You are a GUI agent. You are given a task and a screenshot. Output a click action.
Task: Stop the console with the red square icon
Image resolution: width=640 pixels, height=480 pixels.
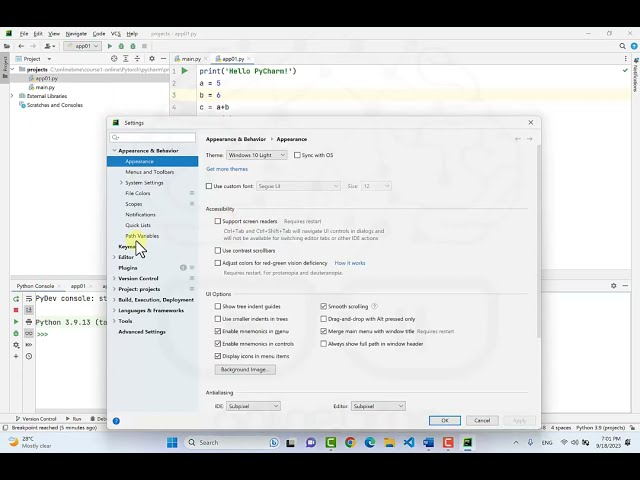pos(16,310)
